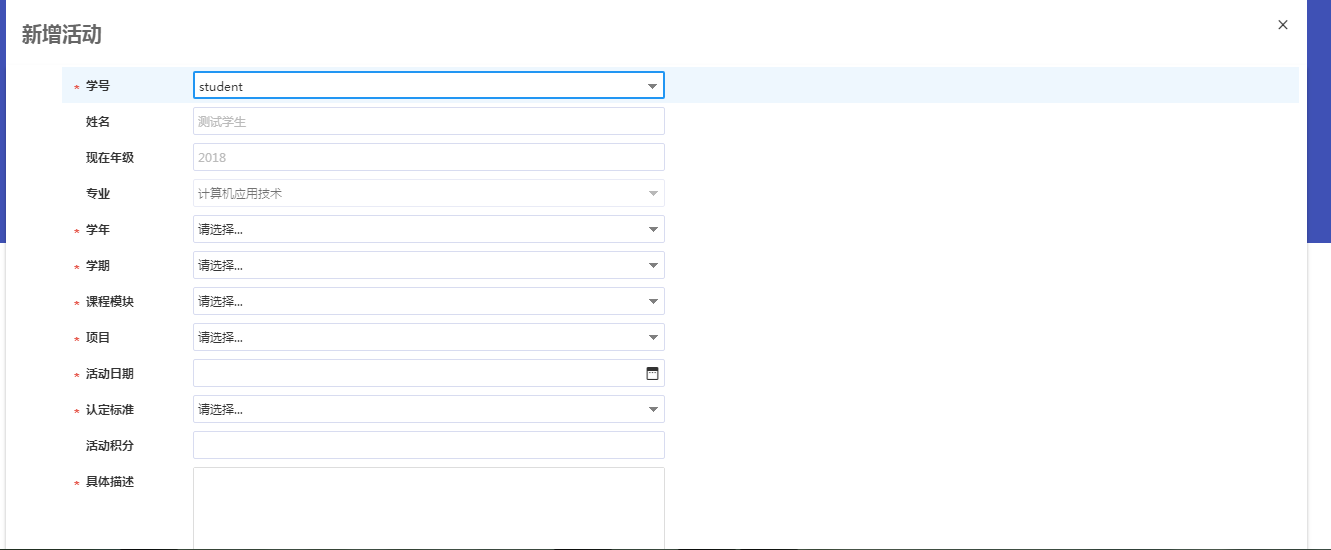The image size is (1331, 550).
Task: Click inside the 具体描述 text area
Action: 428,508
